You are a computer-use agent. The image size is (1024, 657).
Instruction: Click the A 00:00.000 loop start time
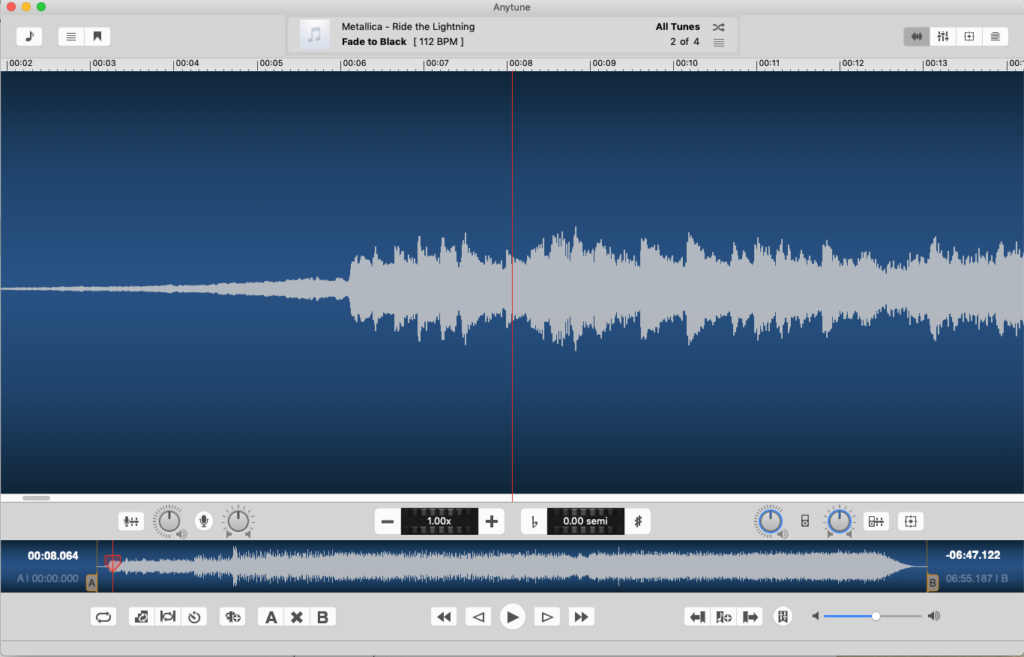click(x=48, y=579)
